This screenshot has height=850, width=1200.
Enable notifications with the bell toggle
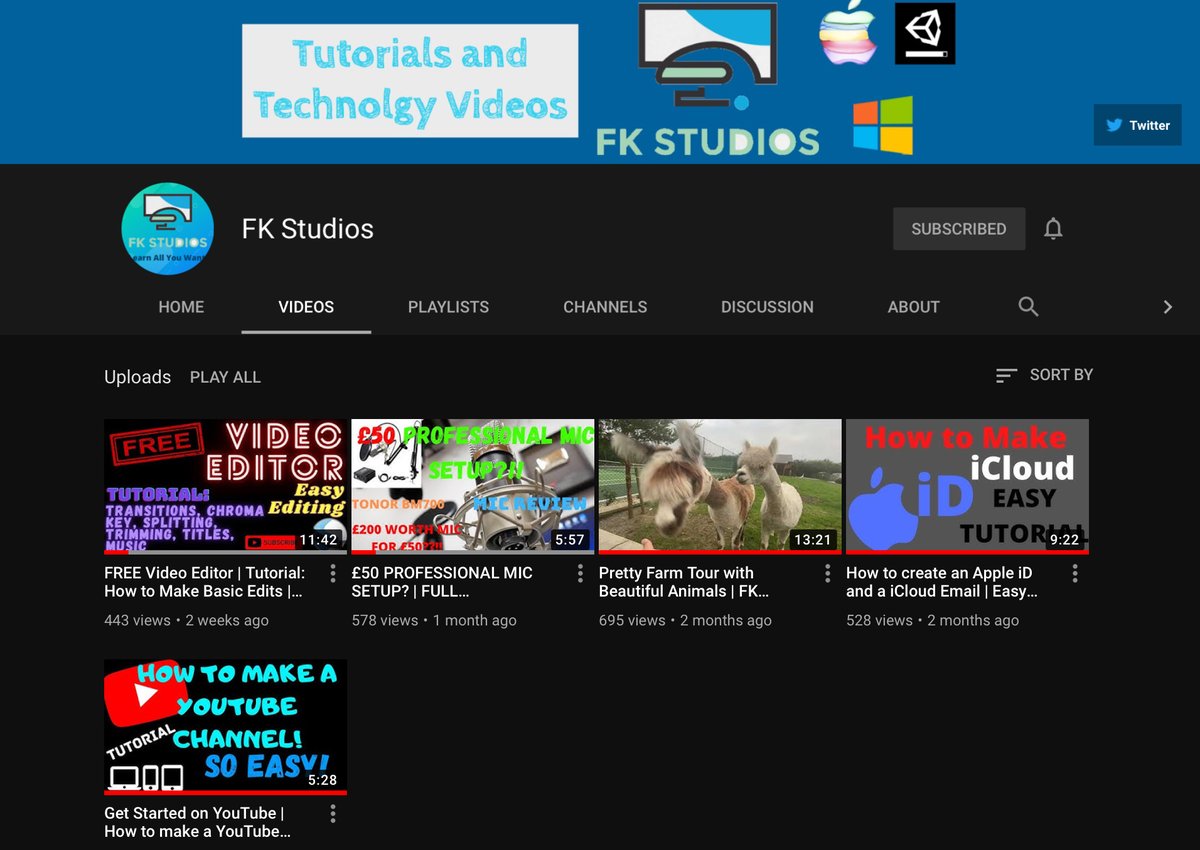click(x=1053, y=229)
